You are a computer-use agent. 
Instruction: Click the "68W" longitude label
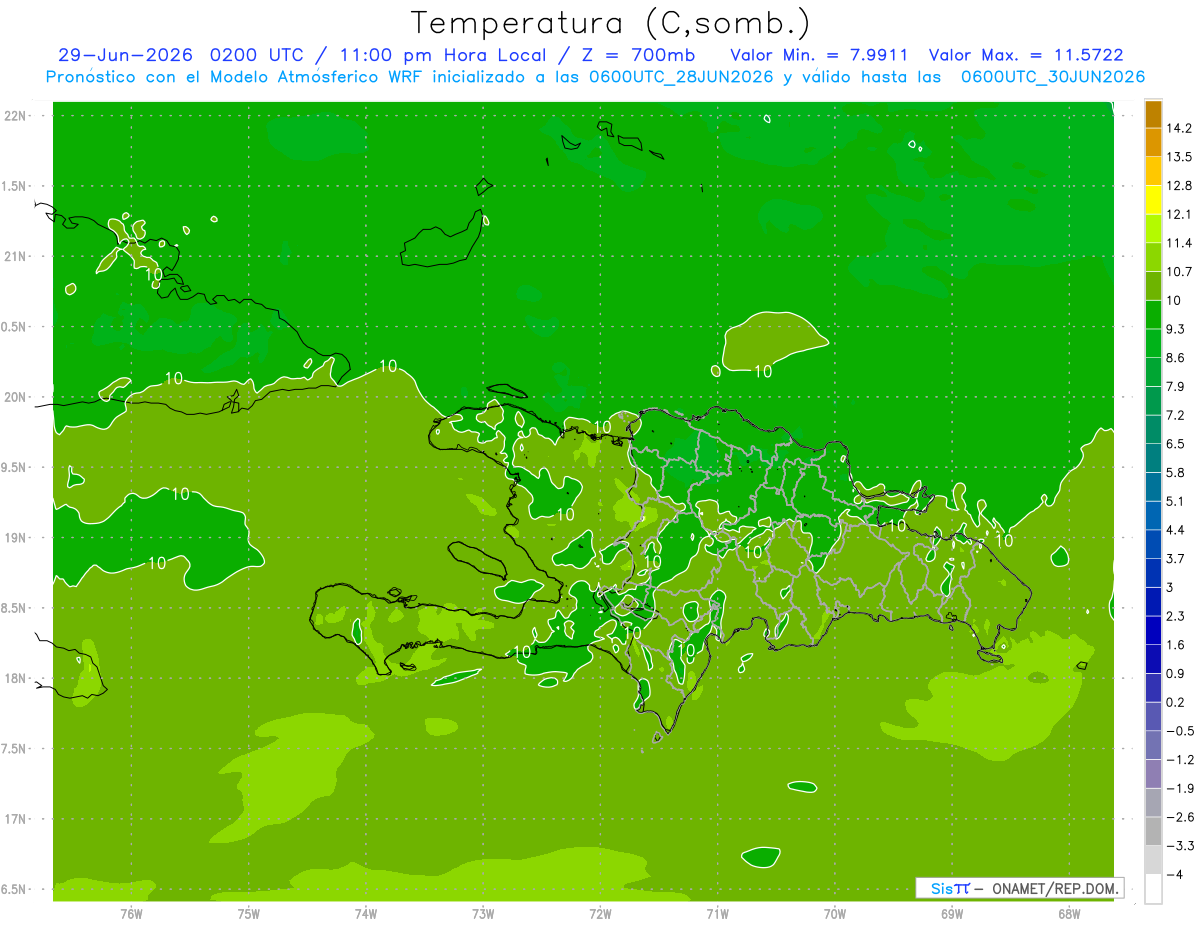pyautogui.click(x=1069, y=913)
